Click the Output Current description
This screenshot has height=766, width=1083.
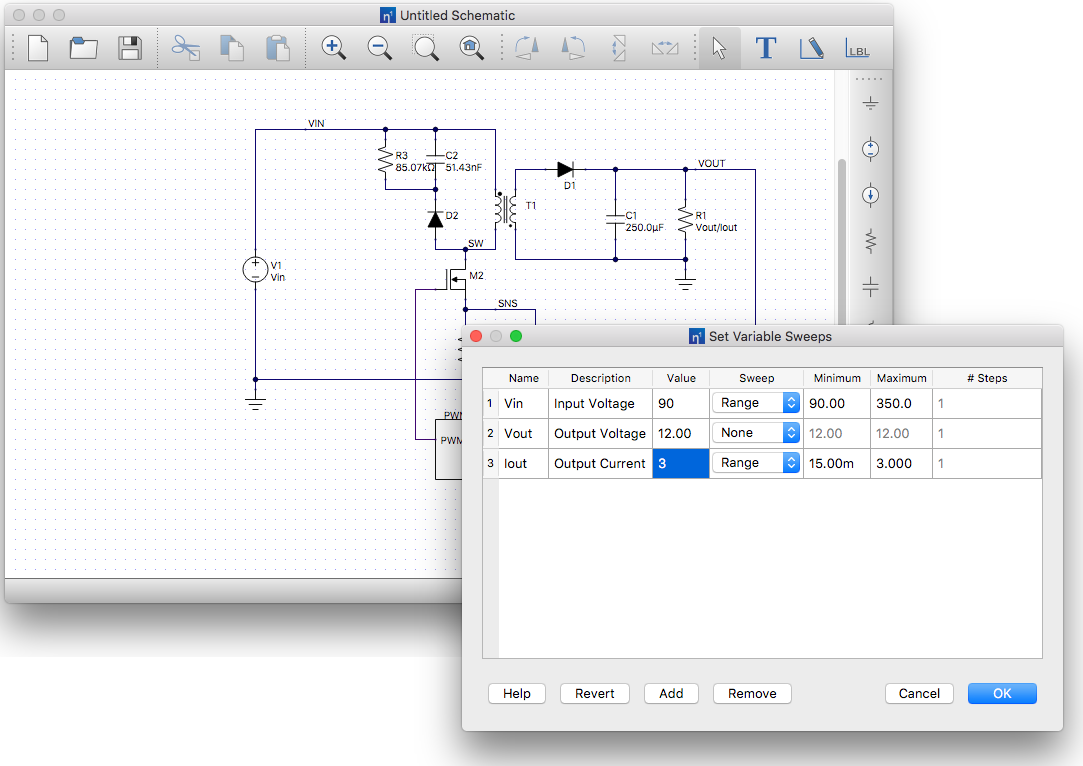click(x=600, y=463)
